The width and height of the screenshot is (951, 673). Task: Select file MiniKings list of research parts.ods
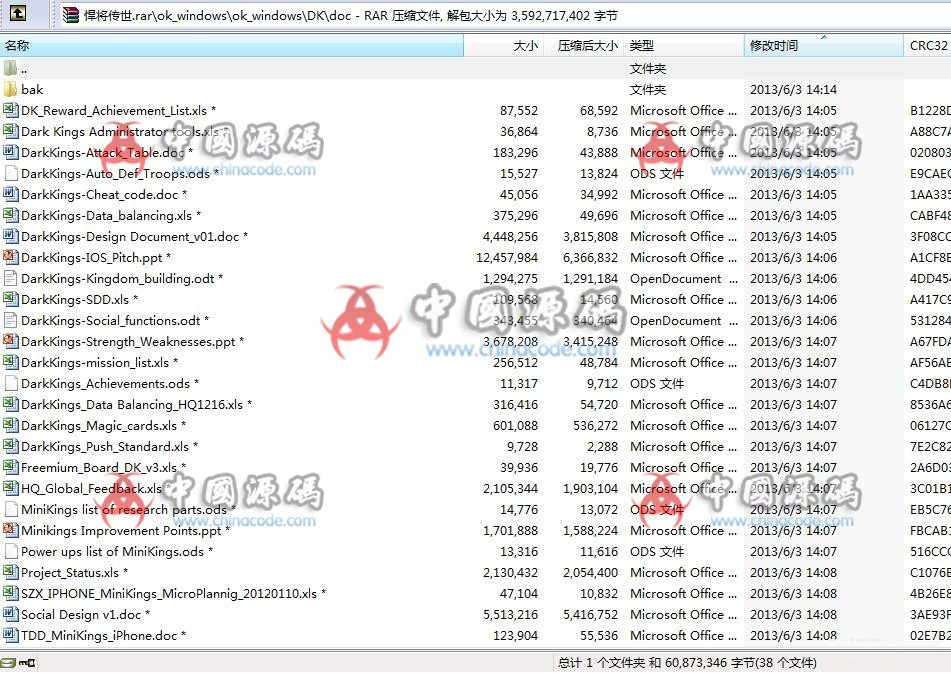128,509
